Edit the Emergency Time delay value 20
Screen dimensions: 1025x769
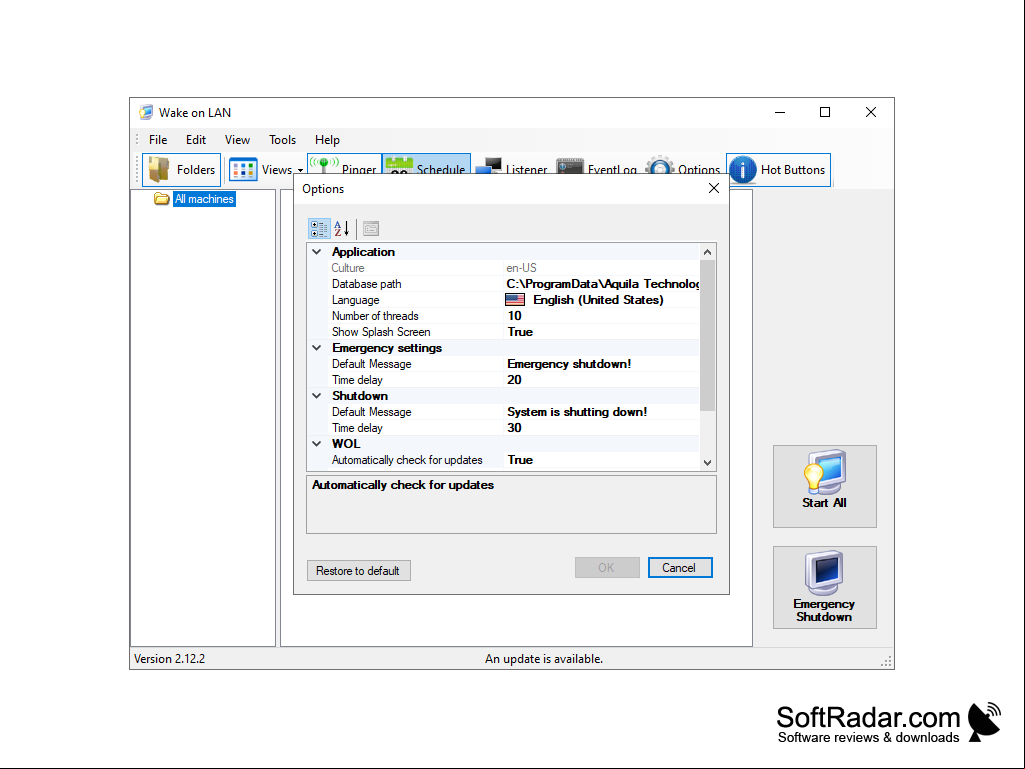coord(601,380)
